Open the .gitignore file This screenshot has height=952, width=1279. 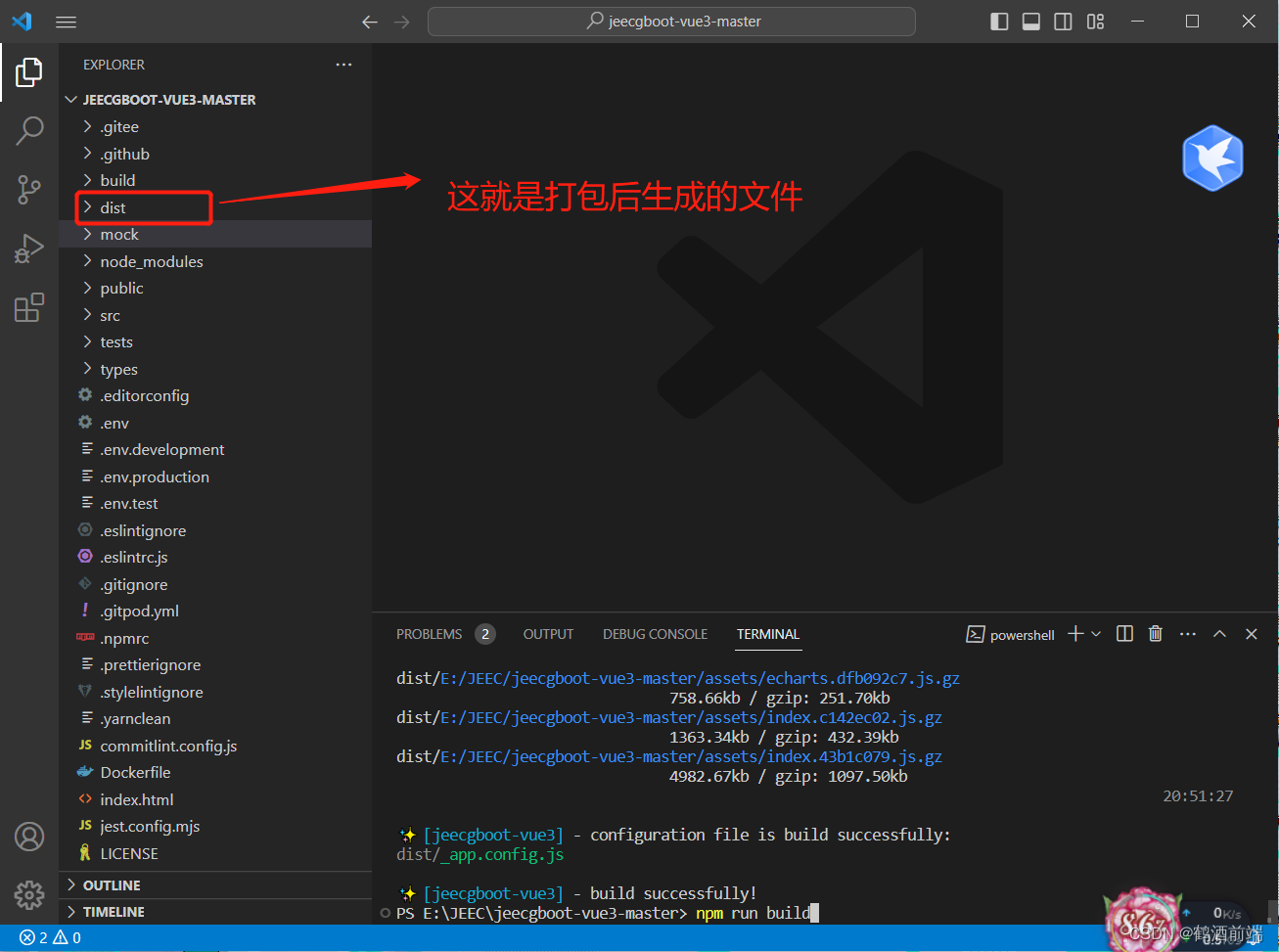click(x=215, y=584)
